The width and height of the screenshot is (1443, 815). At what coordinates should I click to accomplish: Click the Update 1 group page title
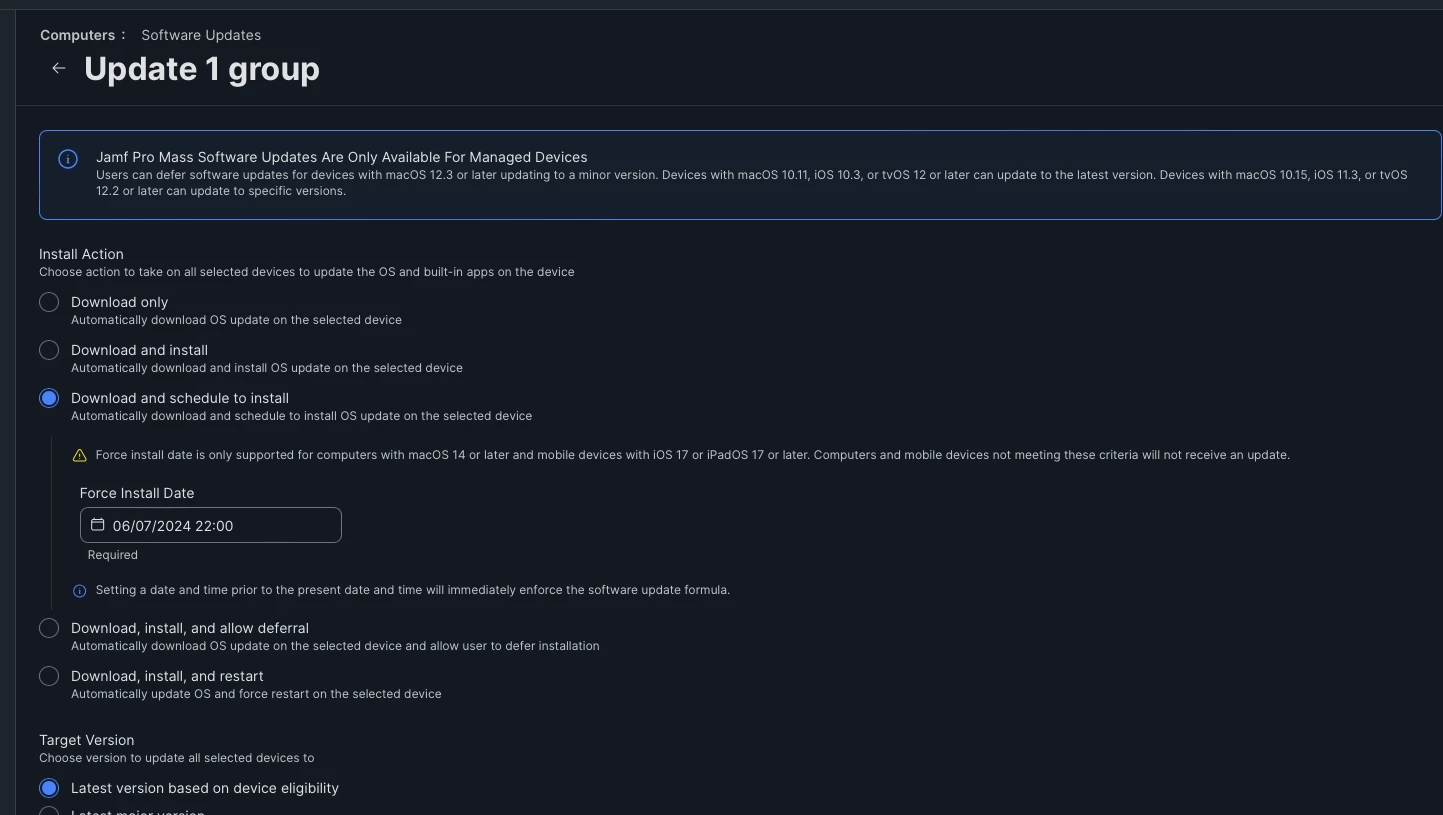tap(202, 69)
